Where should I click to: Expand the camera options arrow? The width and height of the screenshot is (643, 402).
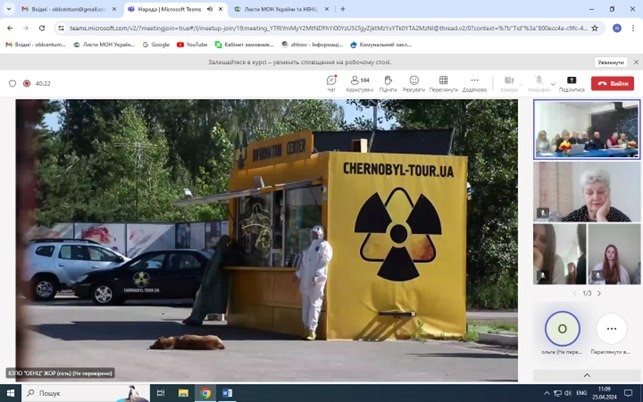pyautogui.click(x=522, y=84)
